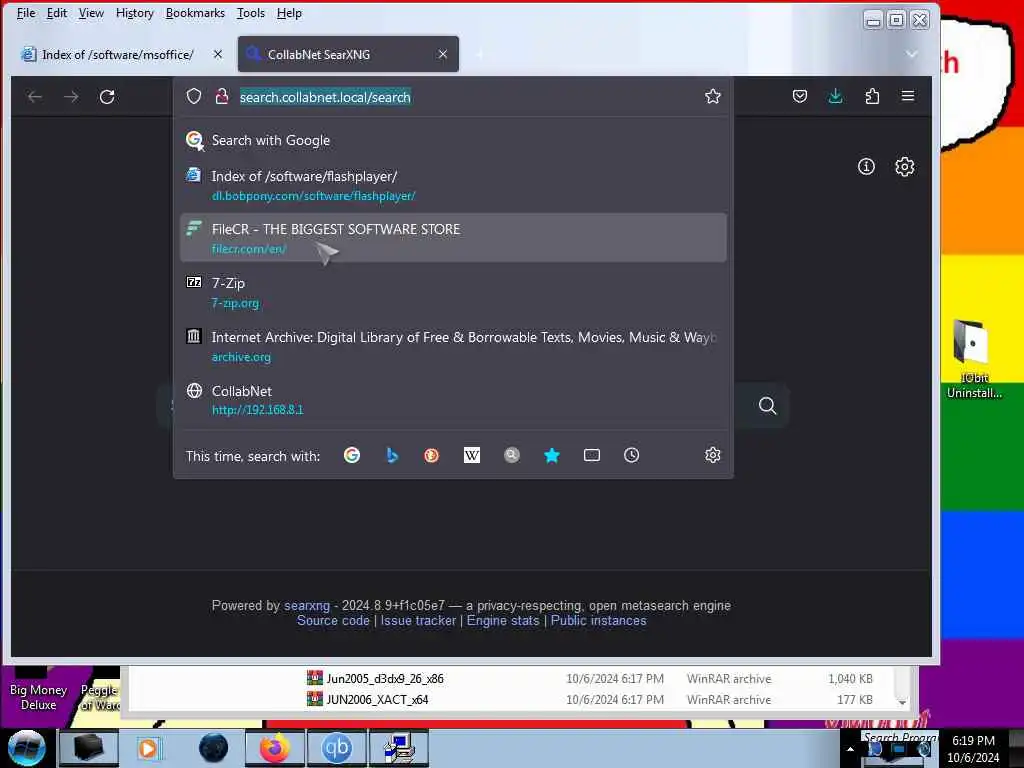Open CollabNet http://192.168.8.1 suggestion
Image resolution: width=1024 pixels, height=768 pixels.
pos(453,400)
